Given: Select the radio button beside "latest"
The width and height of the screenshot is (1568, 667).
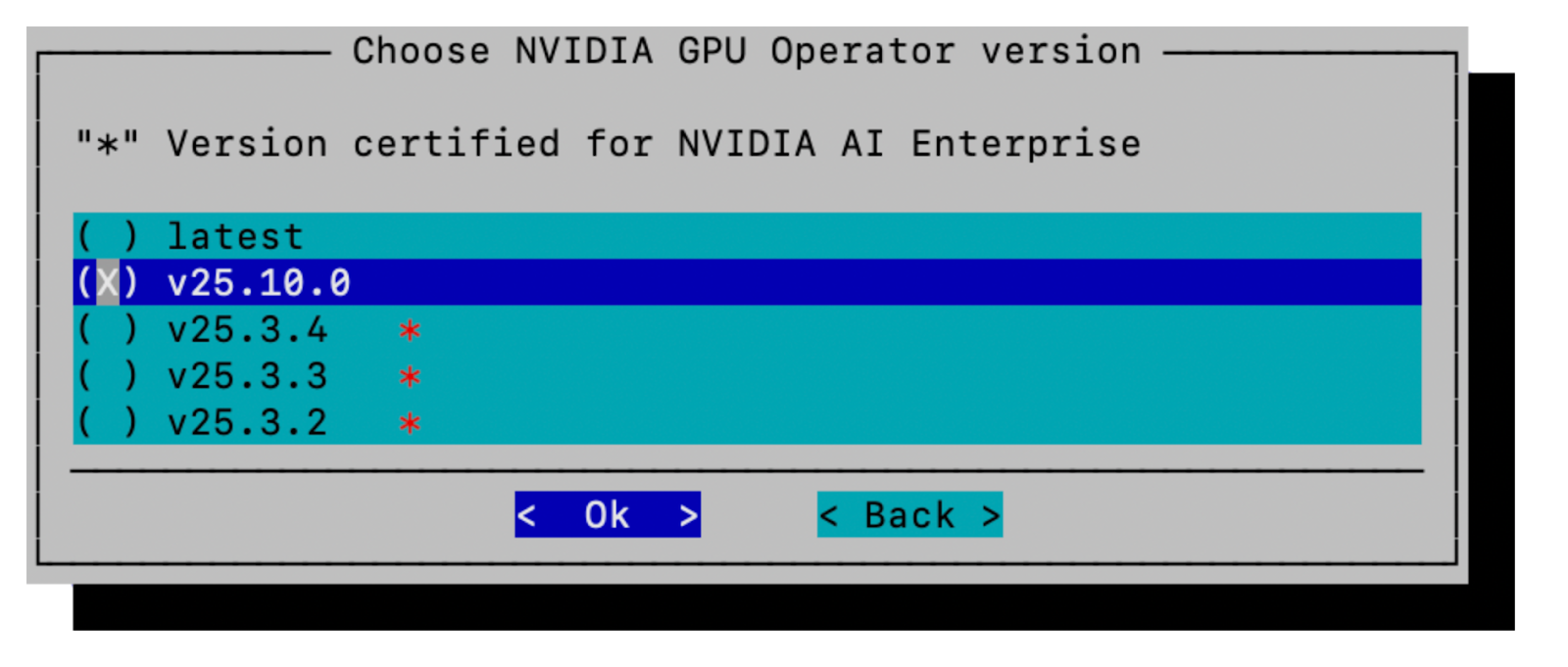Looking at the screenshot, I should 108,236.
